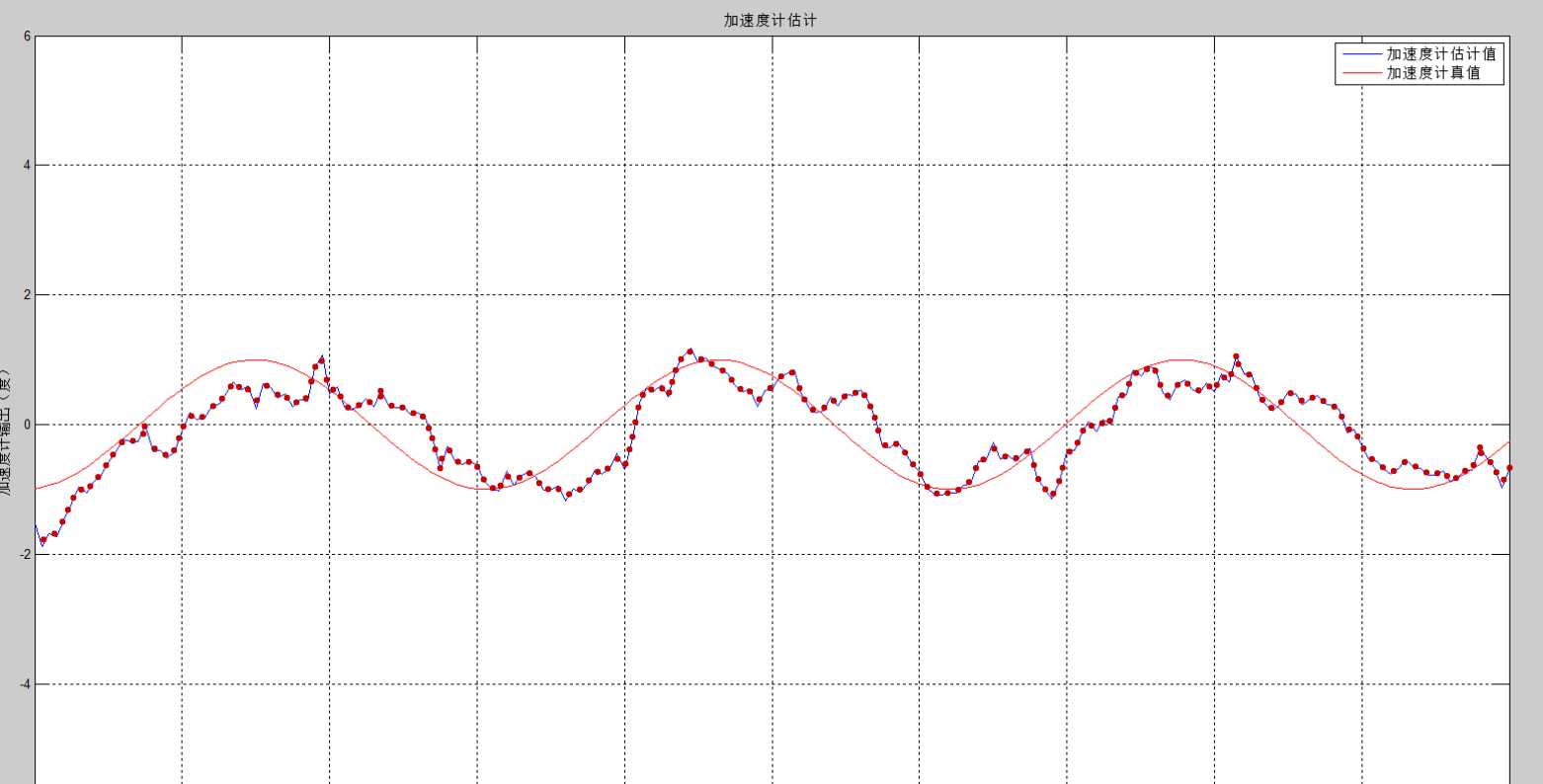
Task: Click the y-axis tick label 4
Action: [28, 165]
